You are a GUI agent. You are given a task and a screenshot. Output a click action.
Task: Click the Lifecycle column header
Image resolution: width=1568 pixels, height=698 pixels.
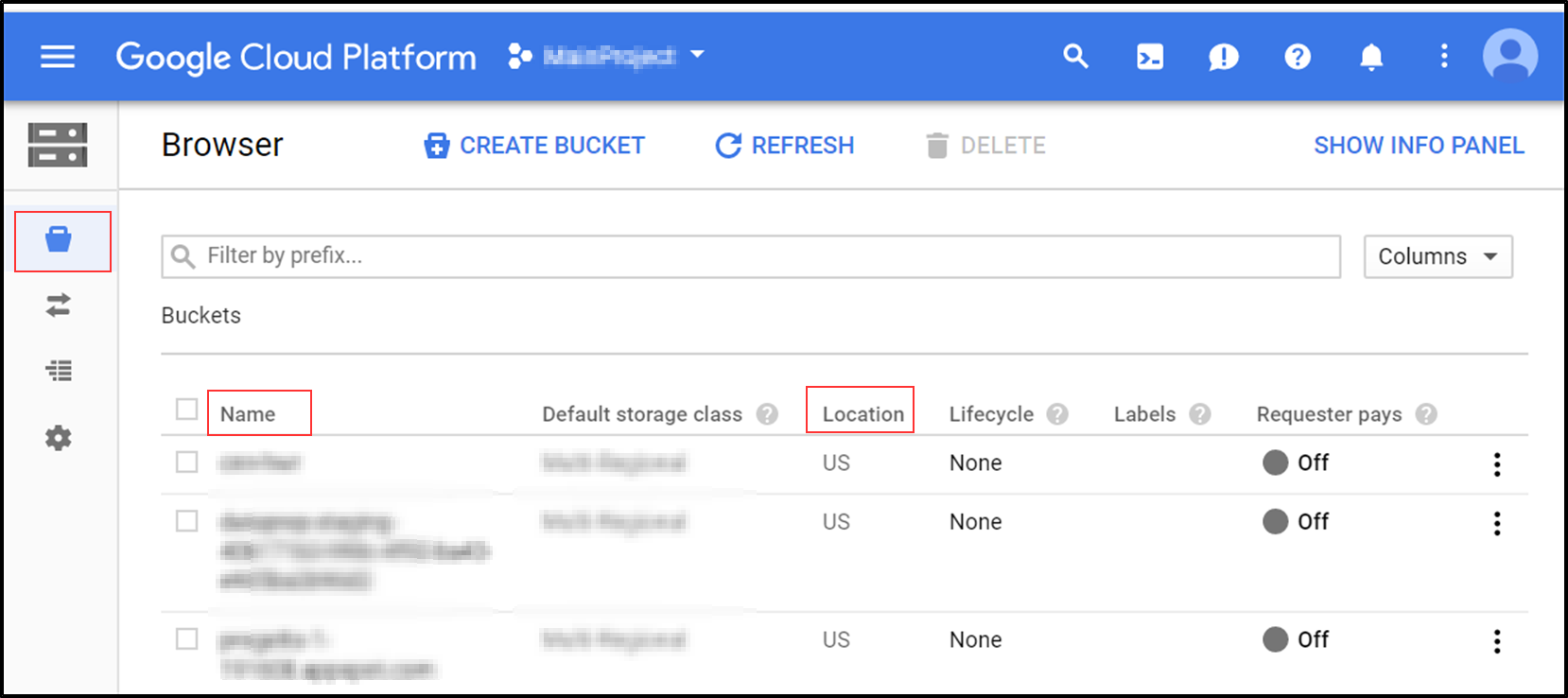click(991, 414)
